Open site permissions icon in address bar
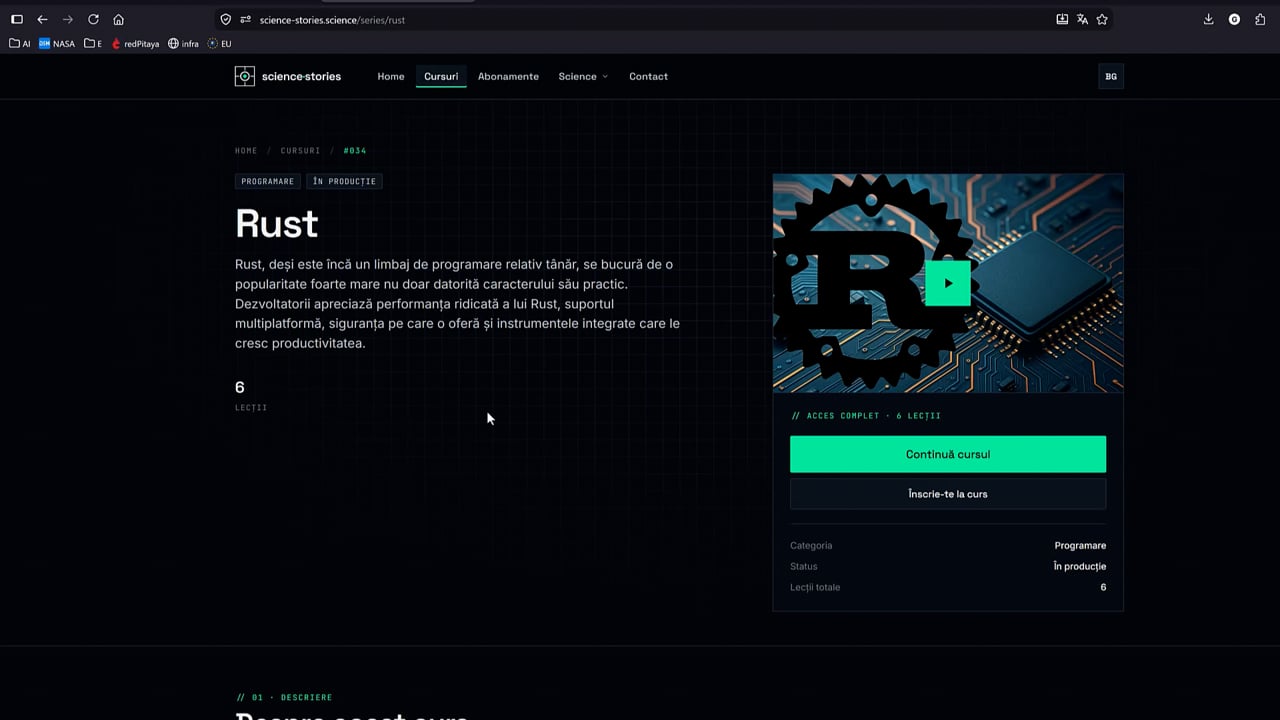Viewport: 1280px width, 720px height. point(245,19)
